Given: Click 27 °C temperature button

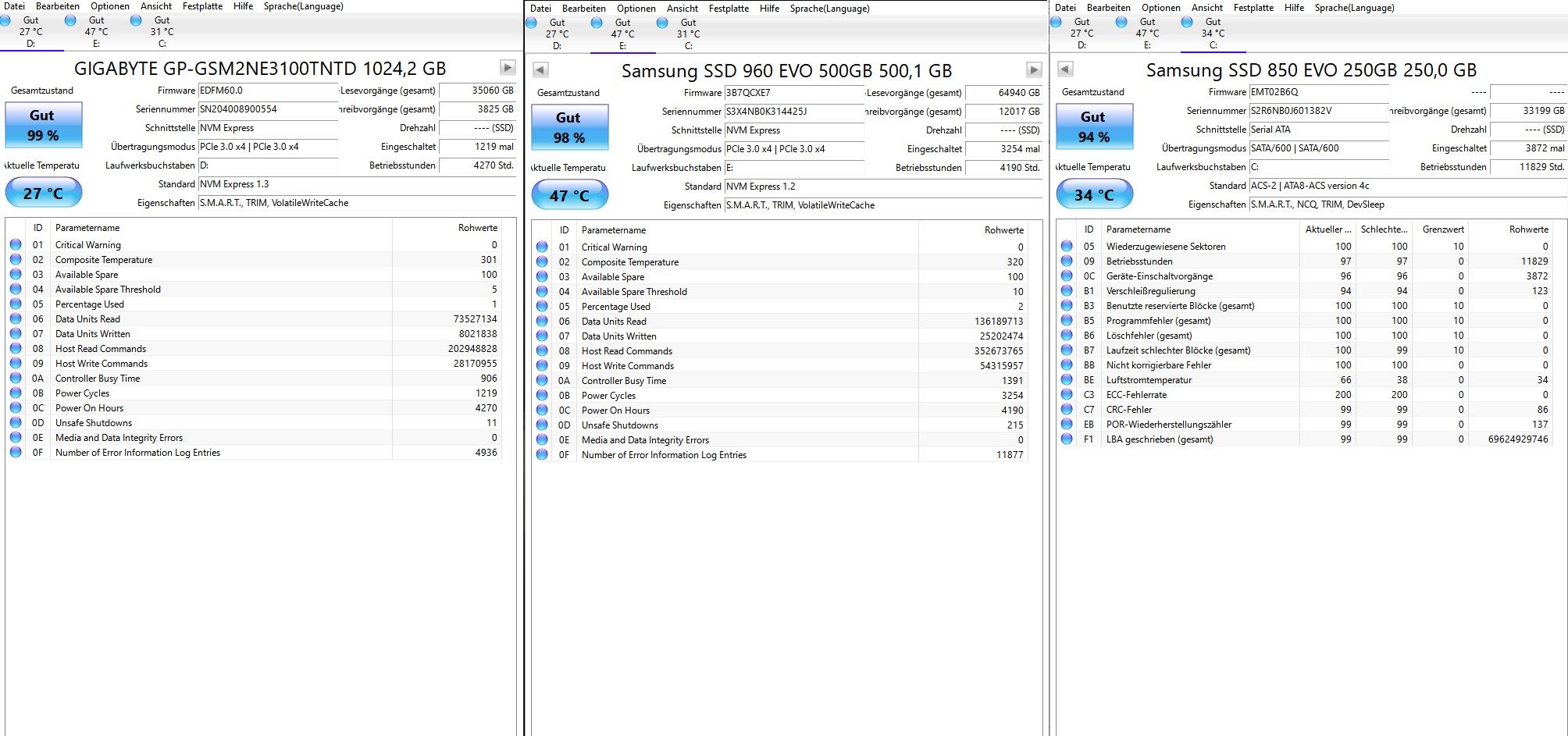Looking at the screenshot, I should pos(43,193).
